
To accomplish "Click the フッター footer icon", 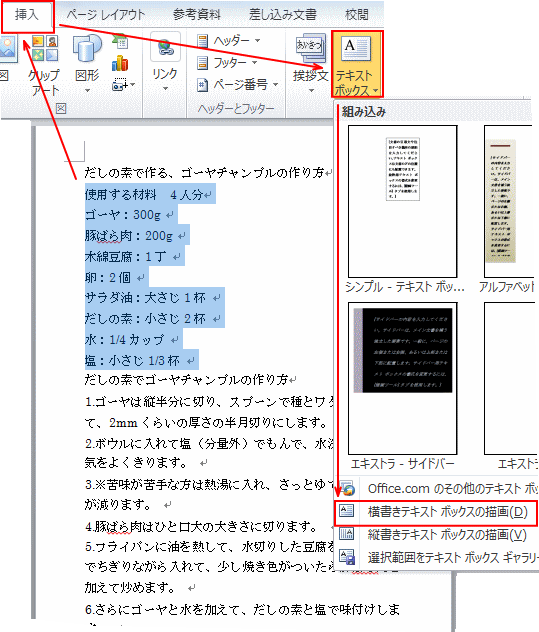I will [203, 63].
